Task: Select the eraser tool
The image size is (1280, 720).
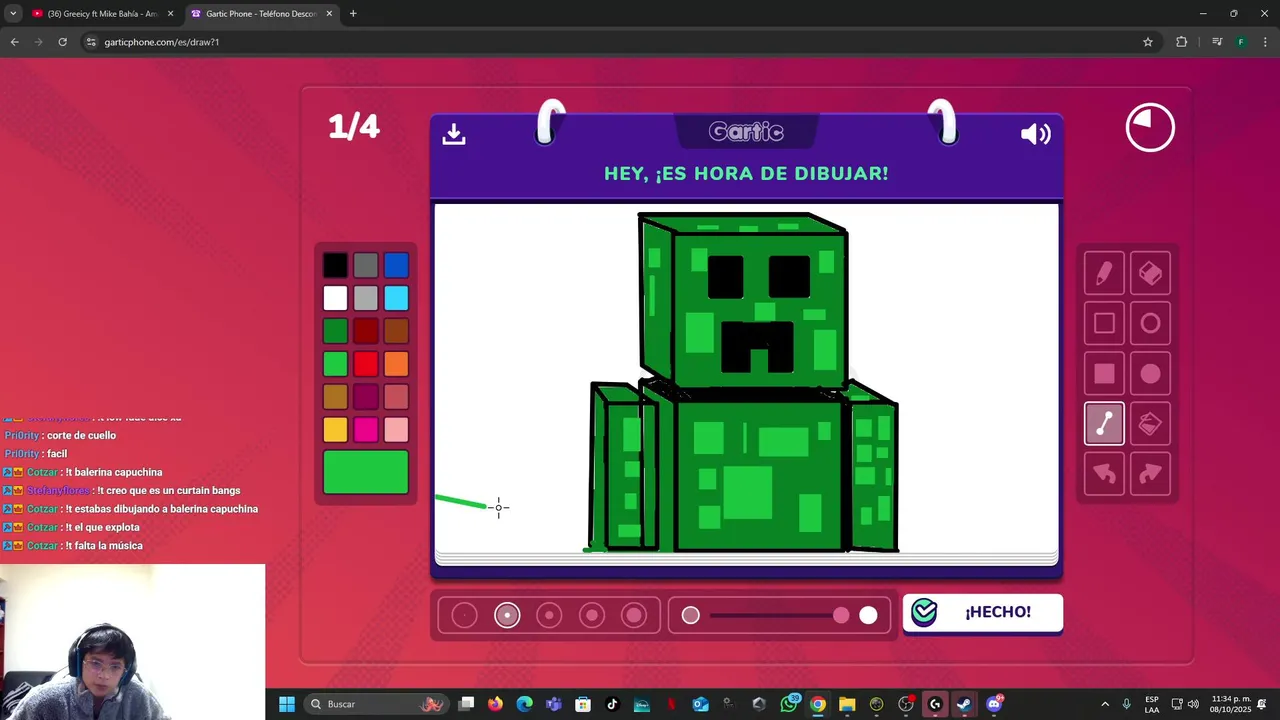Action: point(1150,273)
